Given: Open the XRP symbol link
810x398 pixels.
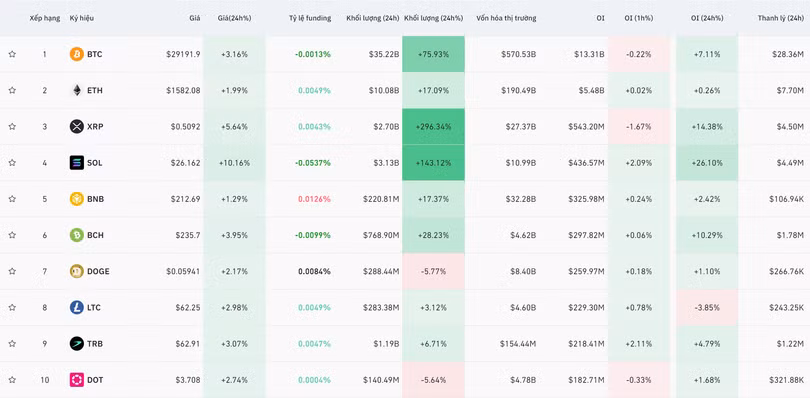Looking at the screenshot, I should (95, 126).
